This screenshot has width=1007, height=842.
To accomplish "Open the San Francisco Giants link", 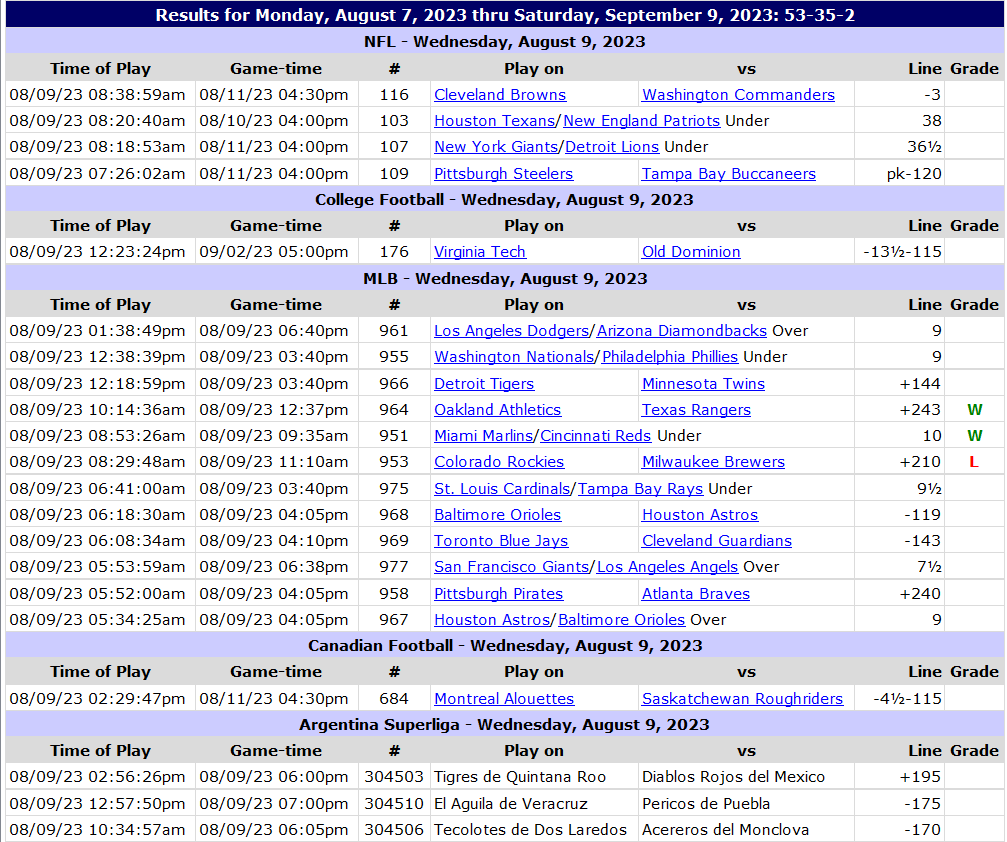I will tap(511, 567).
